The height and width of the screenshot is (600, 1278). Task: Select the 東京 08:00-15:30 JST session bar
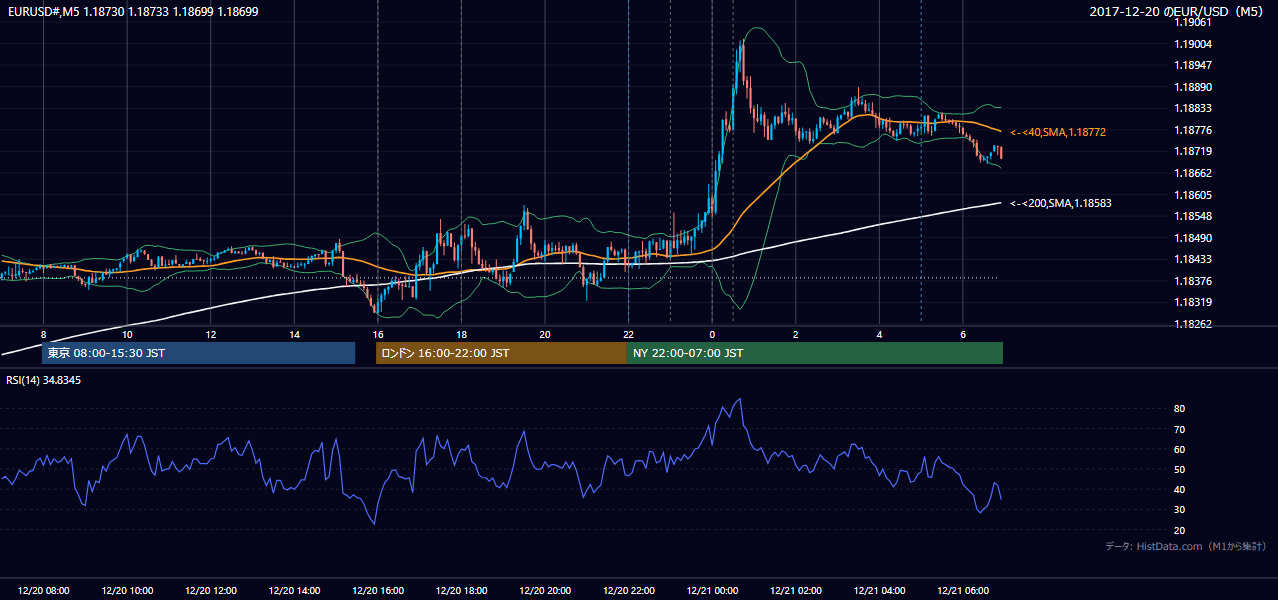tap(198, 353)
